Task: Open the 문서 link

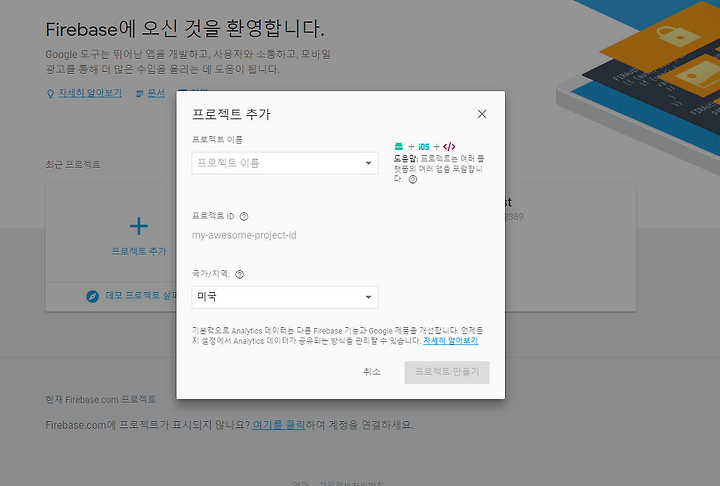Action: point(156,93)
